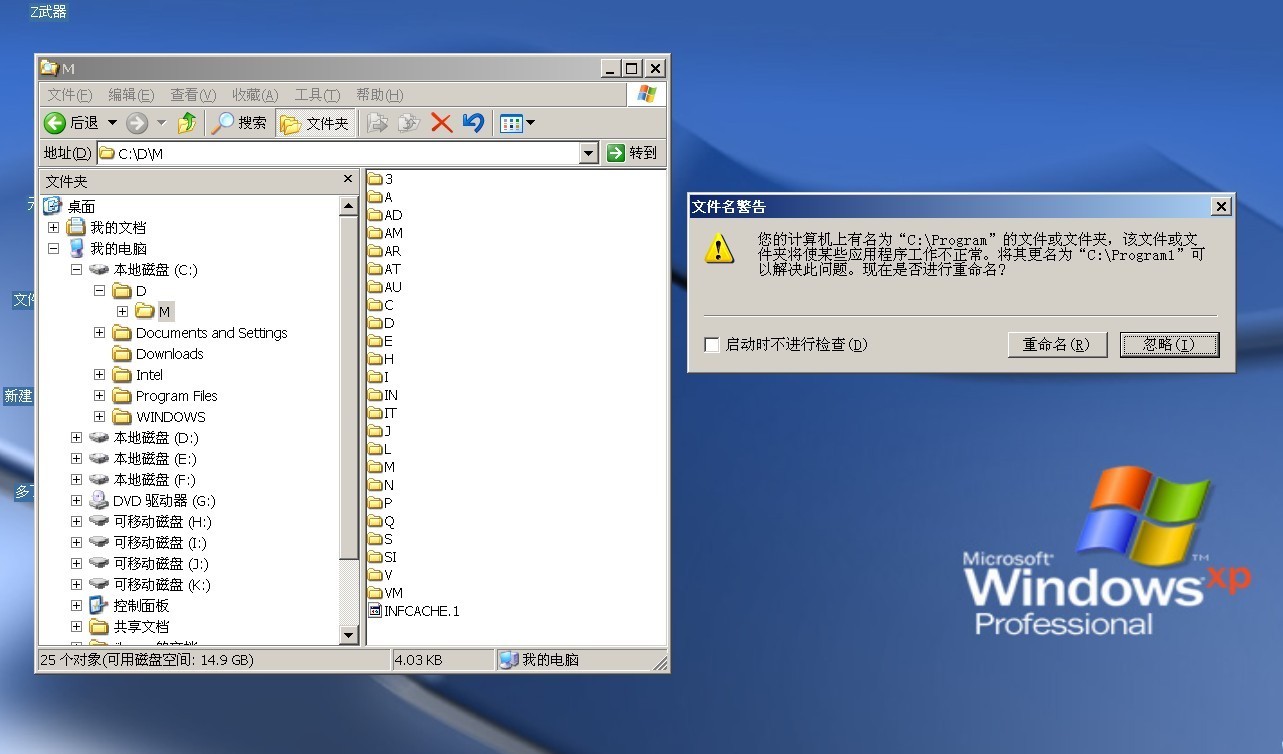Screen dimensions: 1283x754
Task: Click the Views grid icon
Action: [x=511, y=123]
